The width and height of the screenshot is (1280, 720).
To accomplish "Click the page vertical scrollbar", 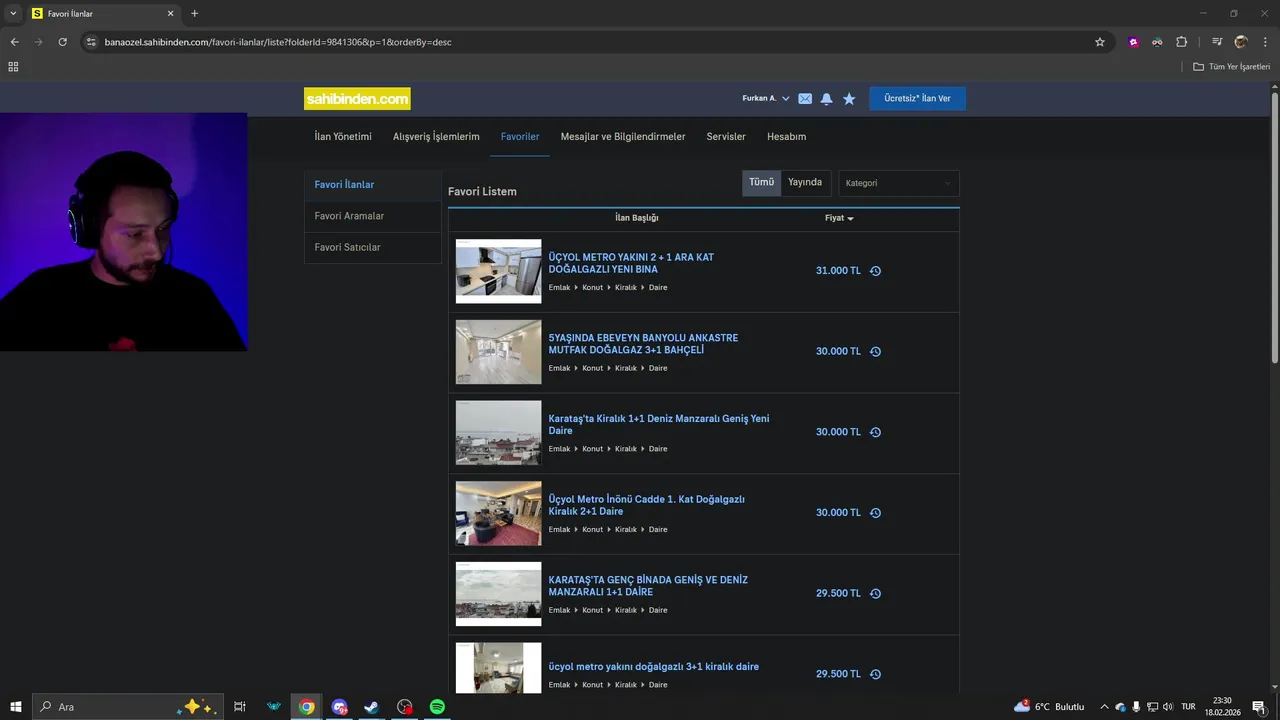I will tap(1275, 227).
